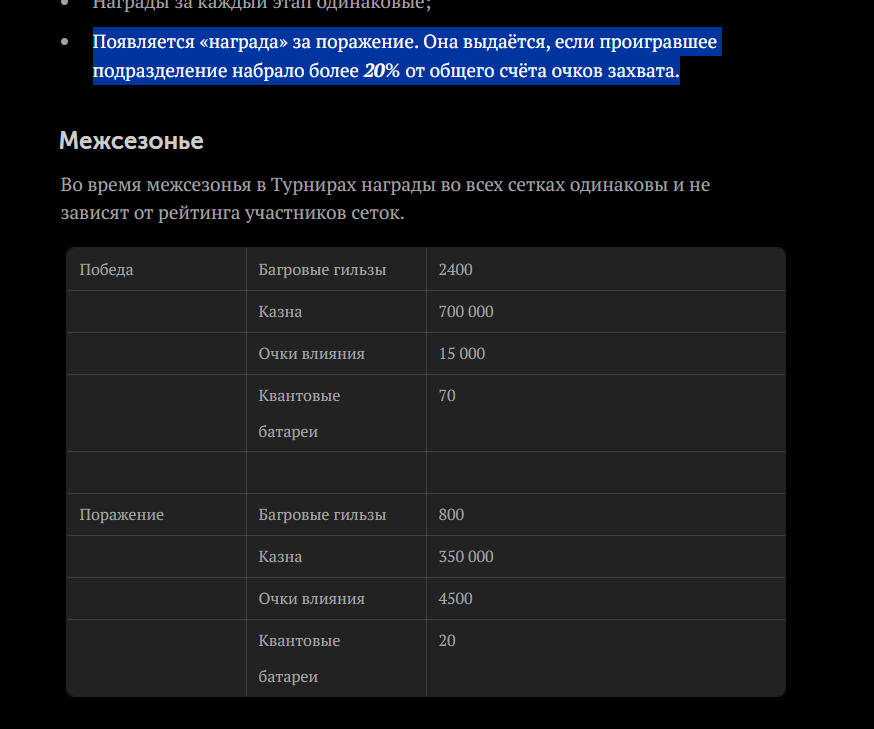Click "Квантовые батареи" label next to 70
Image resolution: width=874 pixels, height=729 pixels.
(299, 413)
